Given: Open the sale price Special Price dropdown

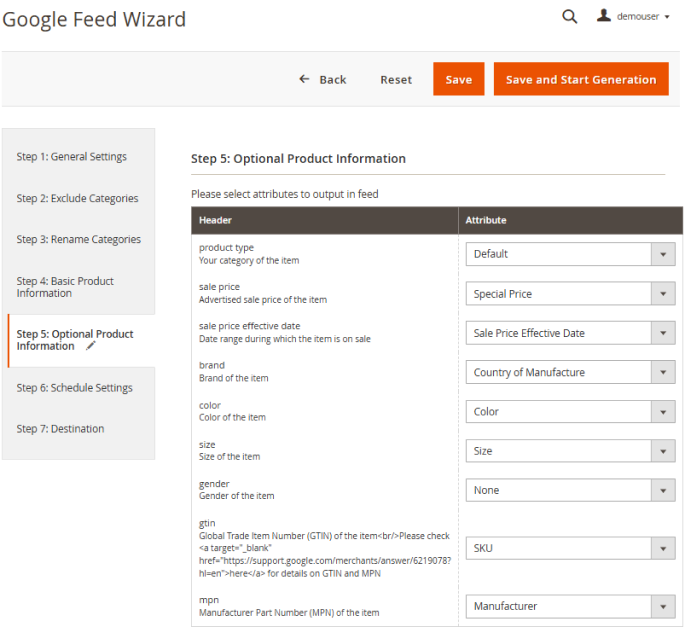Looking at the screenshot, I should click(570, 294).
